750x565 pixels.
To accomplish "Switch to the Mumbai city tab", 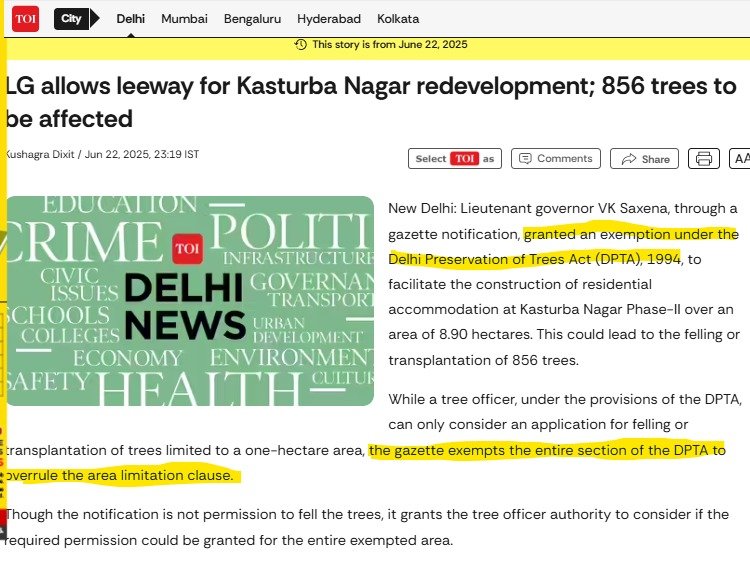I will point(184,19).
